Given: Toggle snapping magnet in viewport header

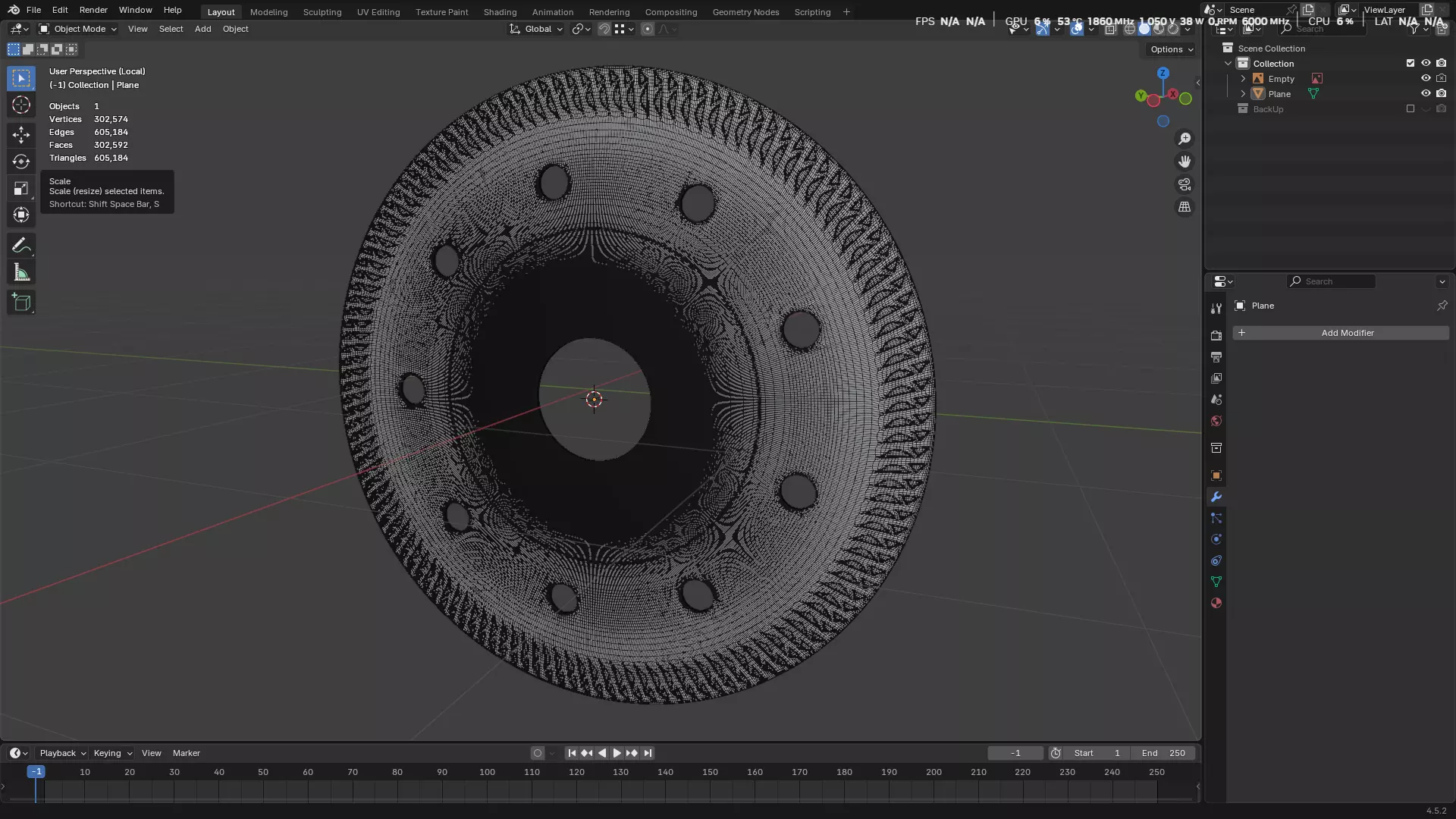Looking at the screenshot, I should pyautogui.click(x=604, y=29).
